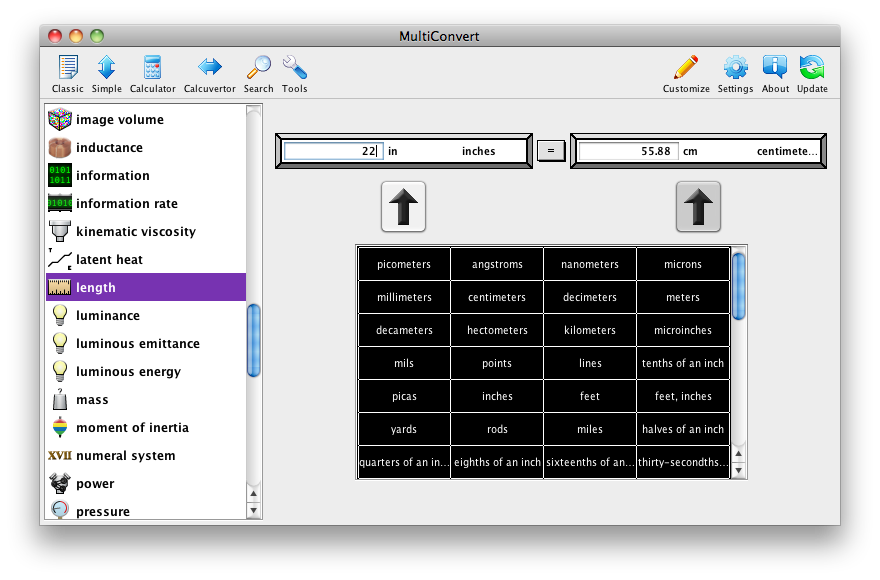Choose decimeters unit
The image size is (880, 580).
point(590,297)
